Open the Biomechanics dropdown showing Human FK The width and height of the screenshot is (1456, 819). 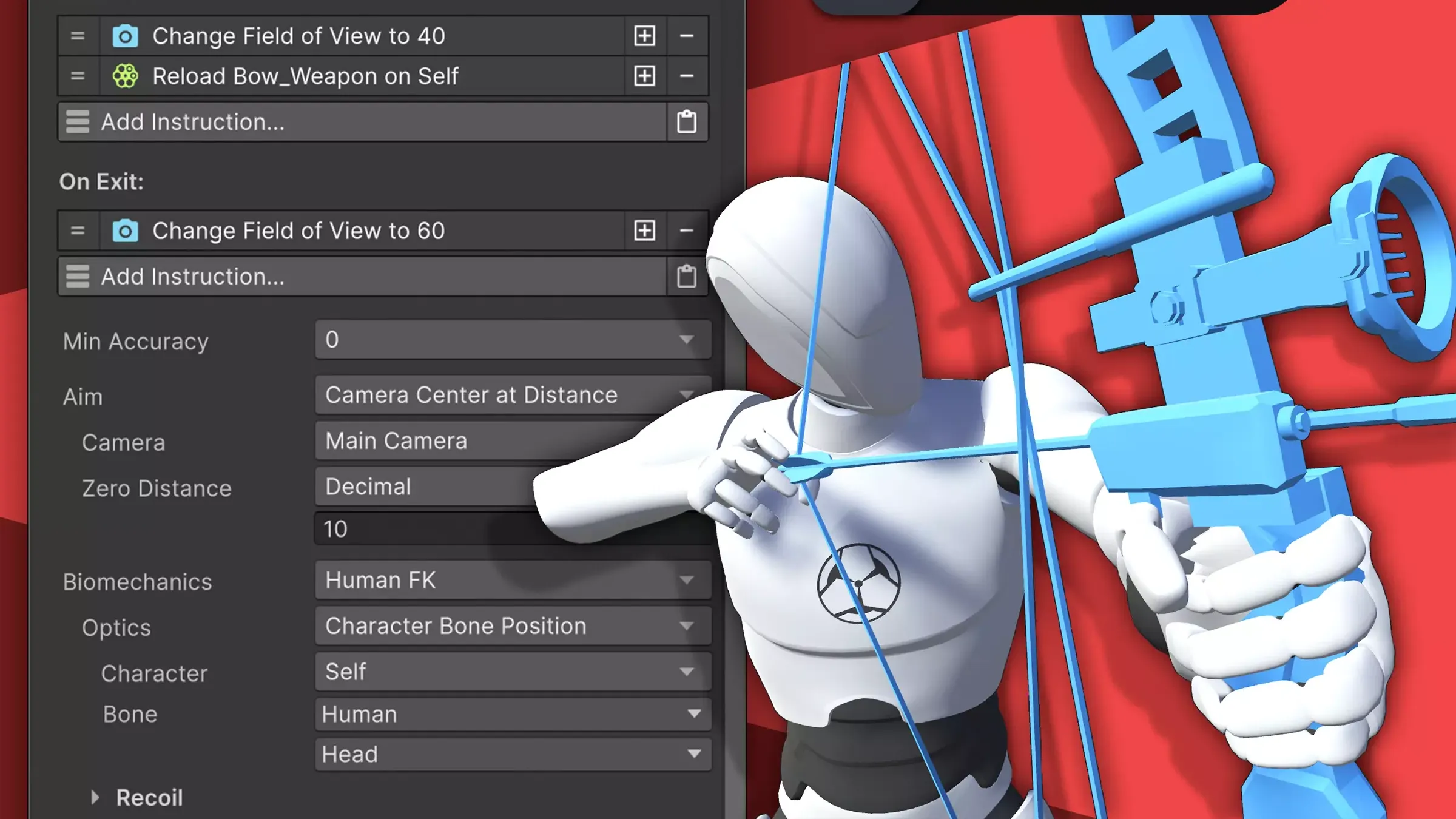coord(513,581)
